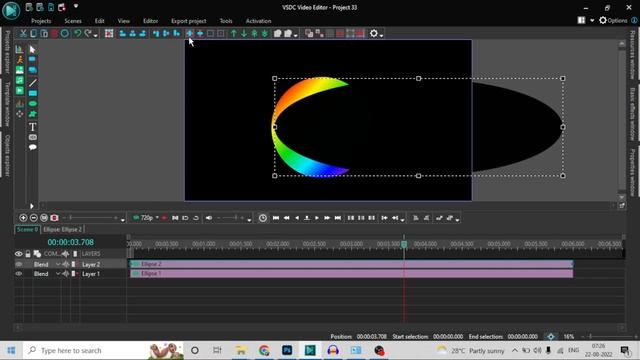Expand the layout dropdown arrow near Options

click(592, 20)
